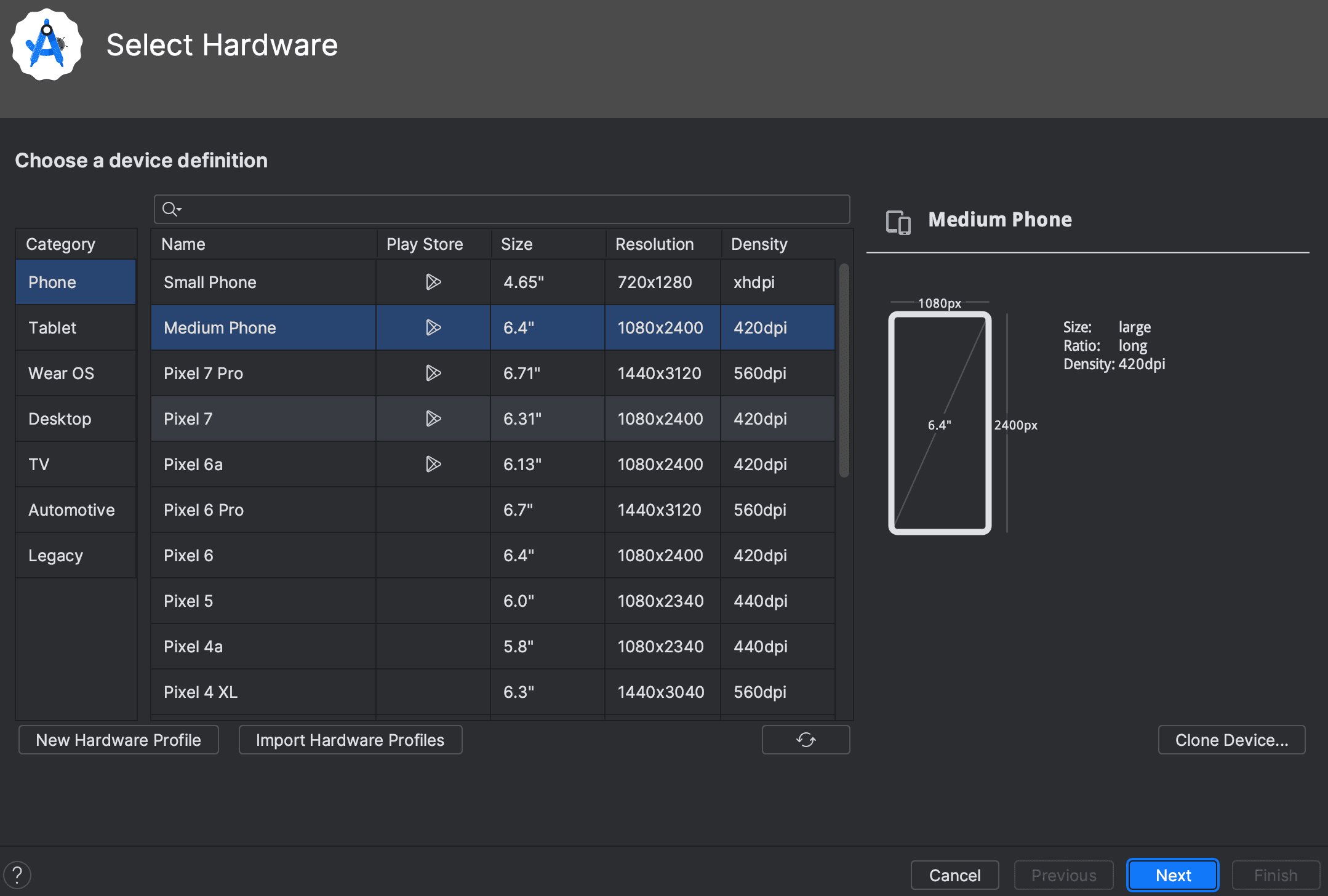The image size is (1328, 896).
Task: Click the 720x1280 resolution cell
Action: 663,282
